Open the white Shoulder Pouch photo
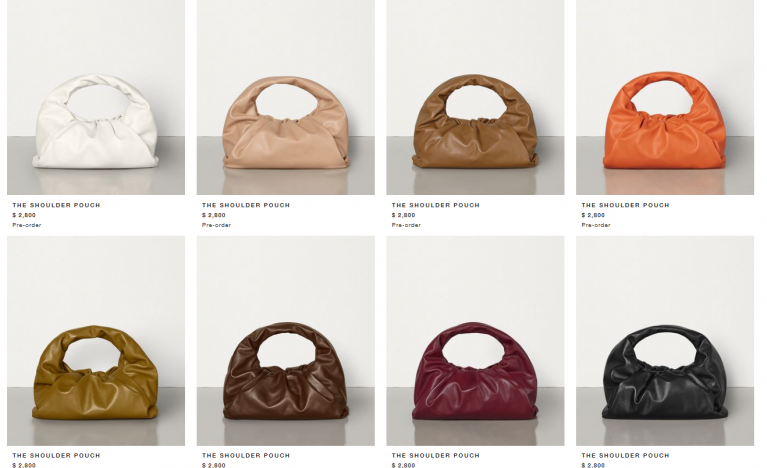 pyautogui.click(x=96, y=97)
